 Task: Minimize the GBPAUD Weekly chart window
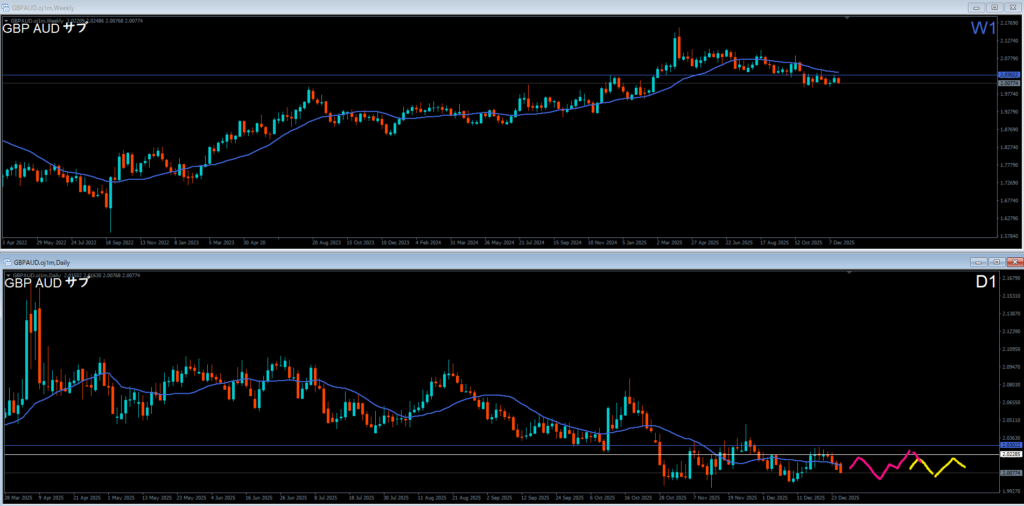point(978,7)
